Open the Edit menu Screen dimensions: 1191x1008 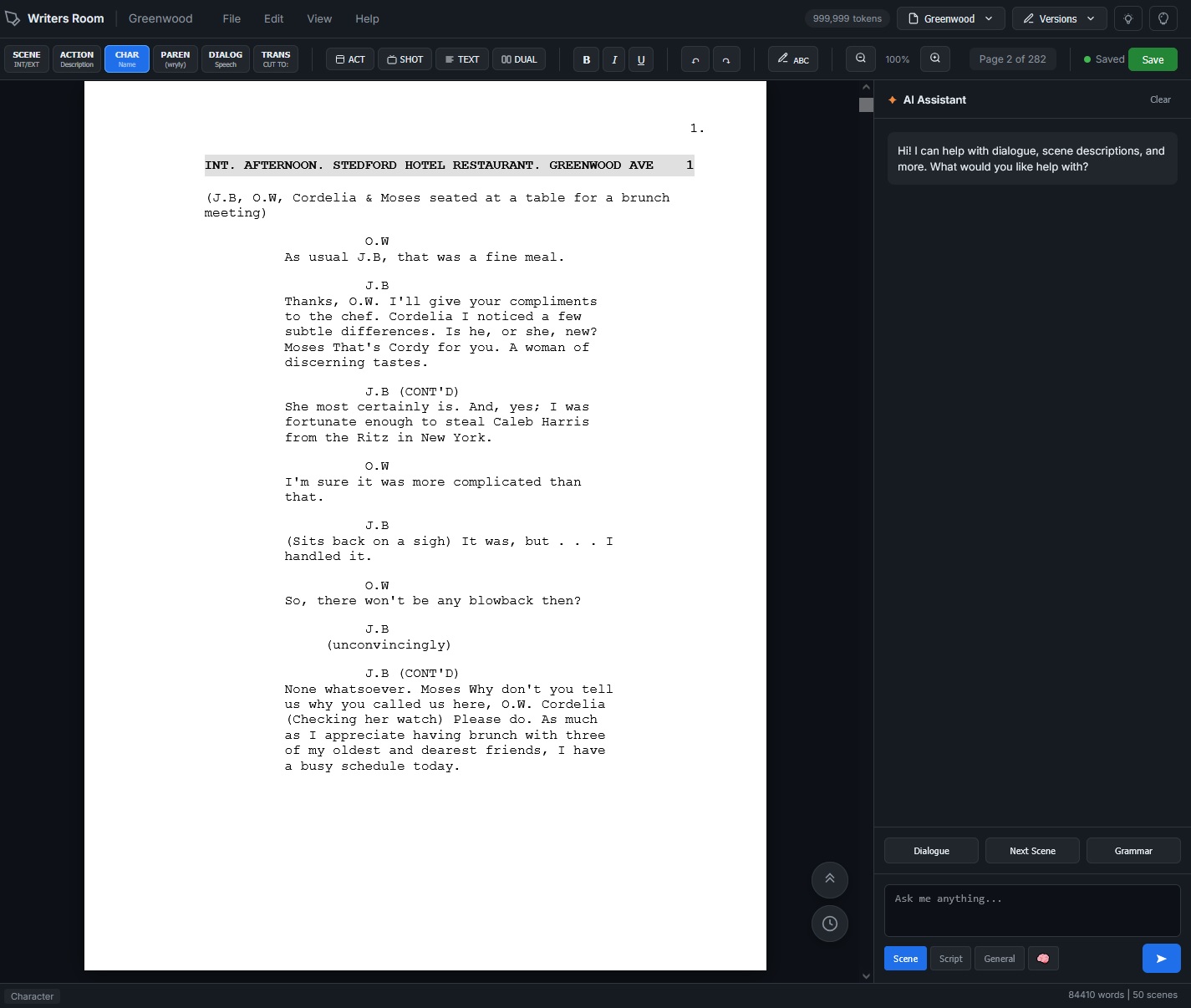(x=273, y=18)
